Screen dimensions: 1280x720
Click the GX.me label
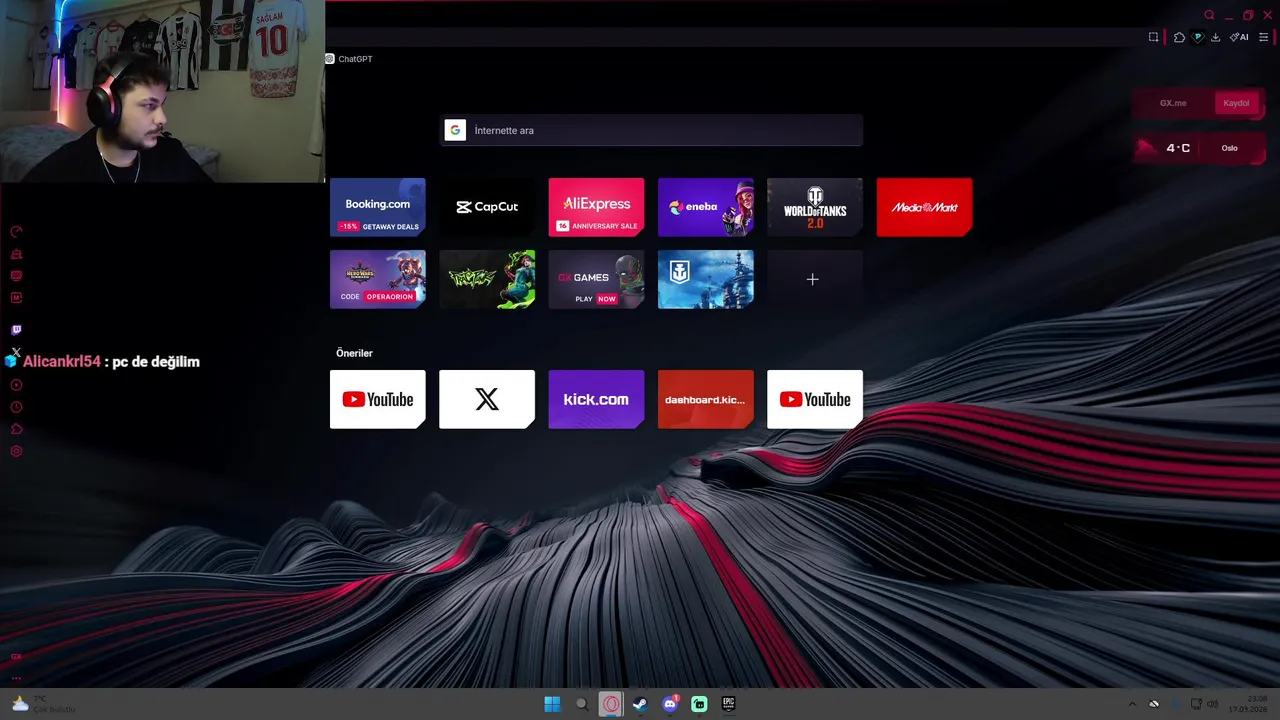[1173, 103]
